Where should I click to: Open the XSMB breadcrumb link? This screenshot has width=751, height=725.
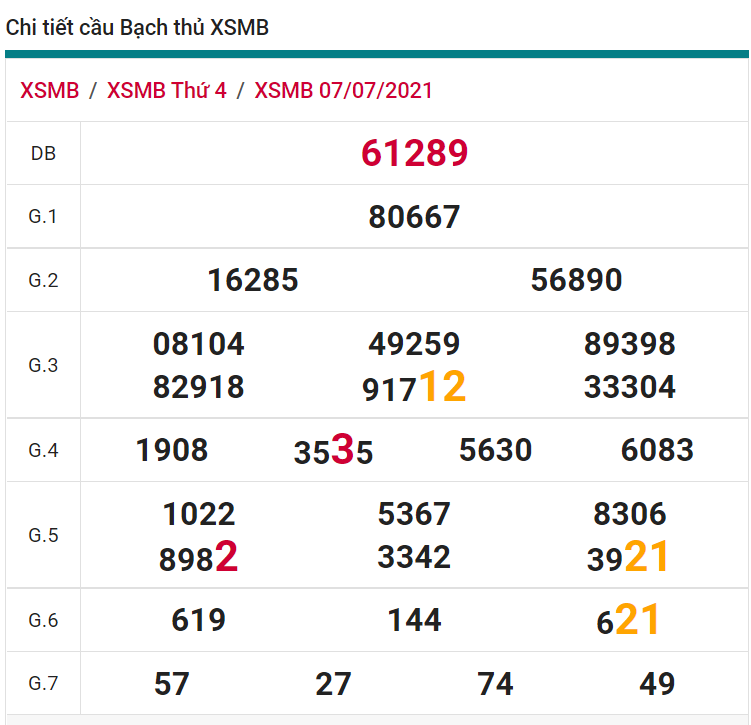pos(49,90)
